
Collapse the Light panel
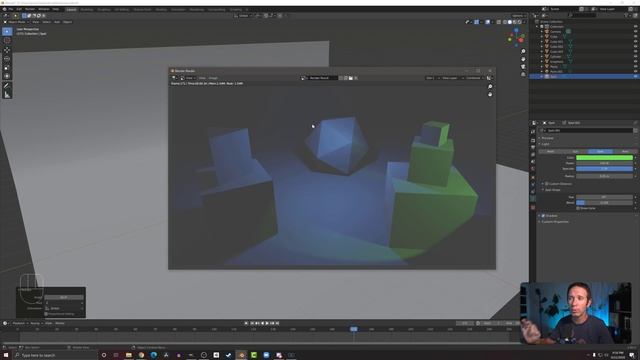[x=545, y=144]
